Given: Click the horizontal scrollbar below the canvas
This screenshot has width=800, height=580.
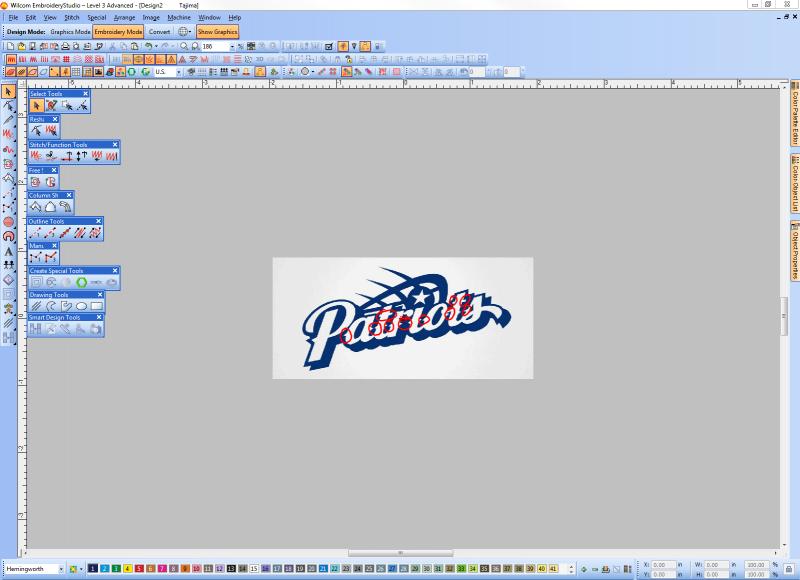Looking at the screenshot, I should [401, 553].
